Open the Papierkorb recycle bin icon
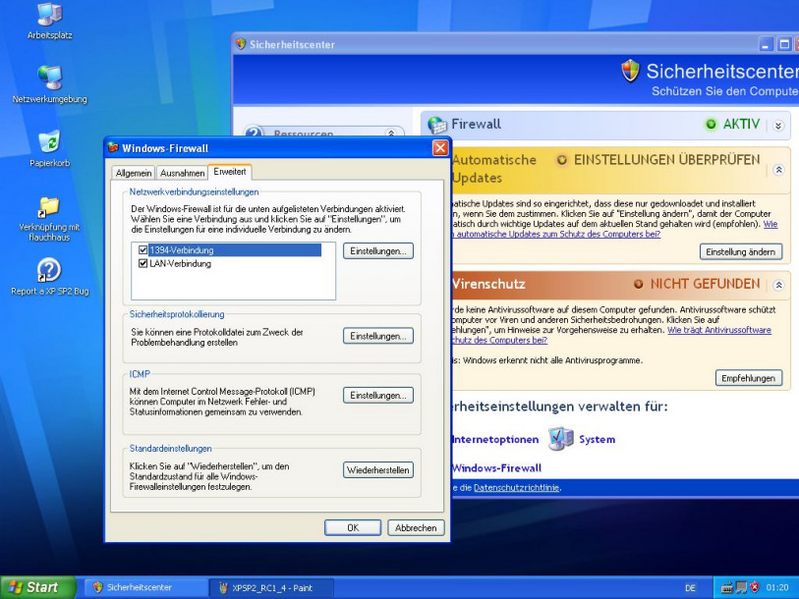 coord(49,142)
